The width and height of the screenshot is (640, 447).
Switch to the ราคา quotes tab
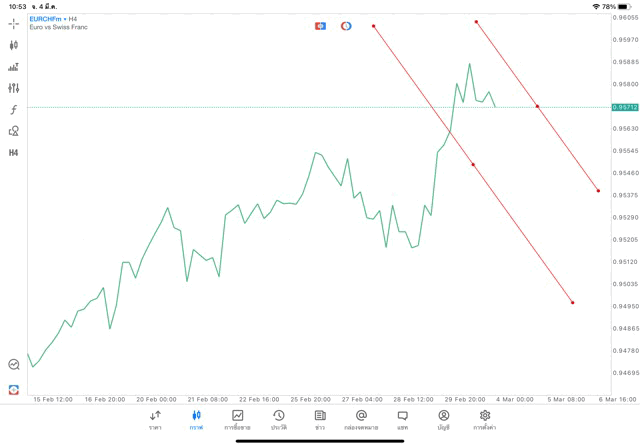click(155, 420)
